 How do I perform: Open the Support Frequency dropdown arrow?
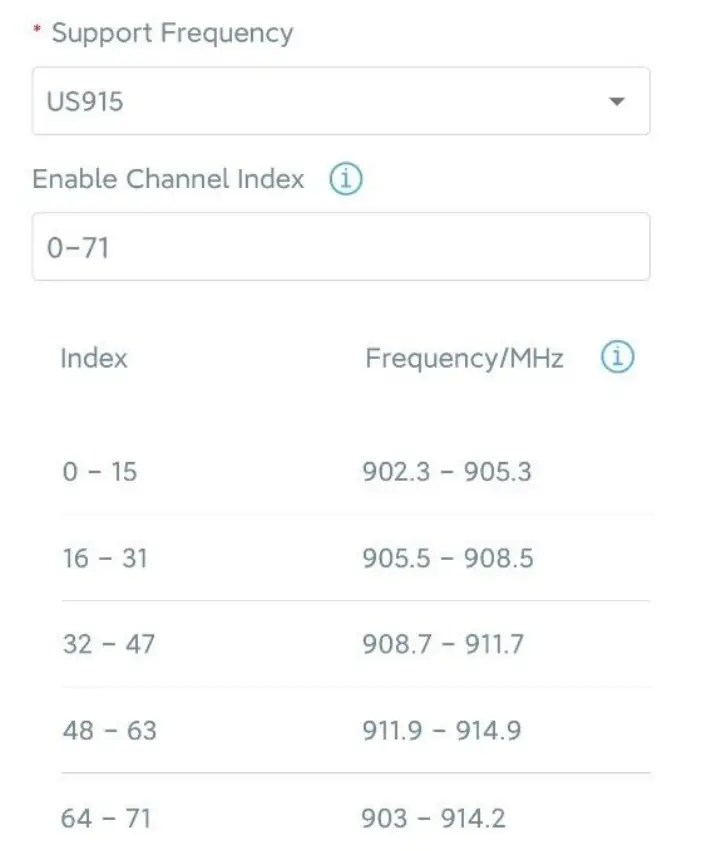(x=617, y=101)
